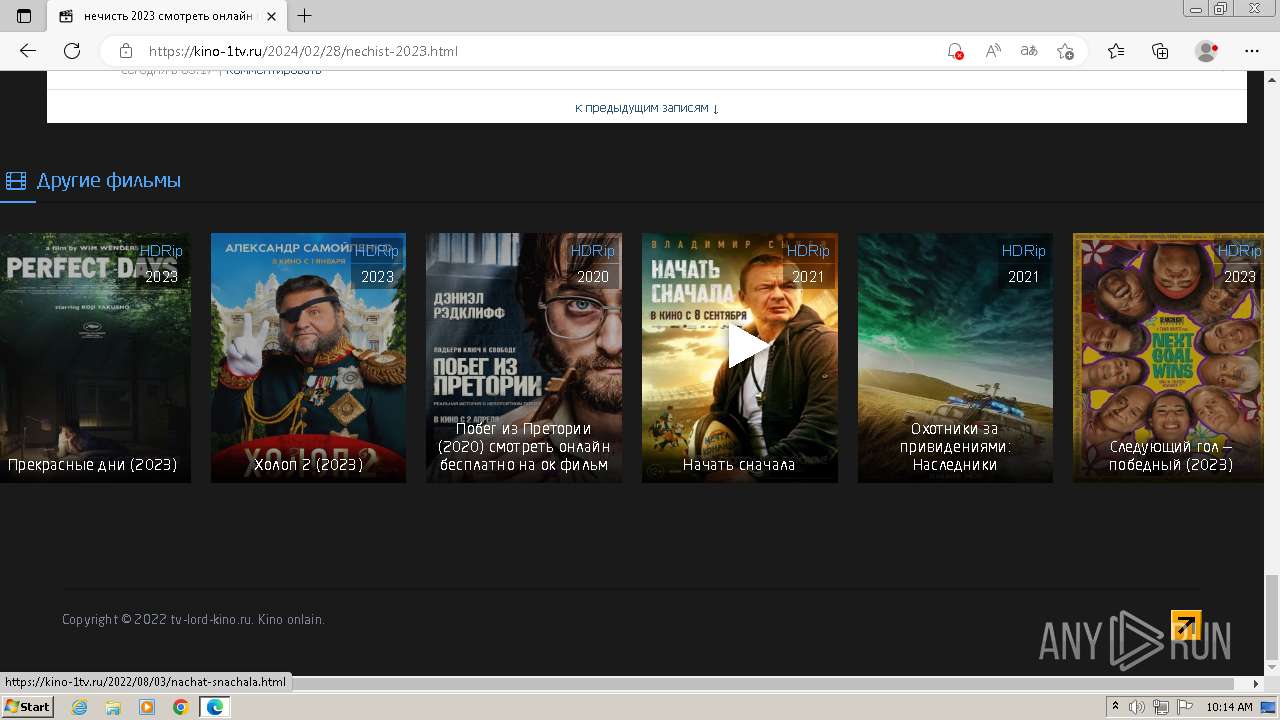Click the 'Начать сначала' title text
This screenshot has height=720, width=1280.
739,465
